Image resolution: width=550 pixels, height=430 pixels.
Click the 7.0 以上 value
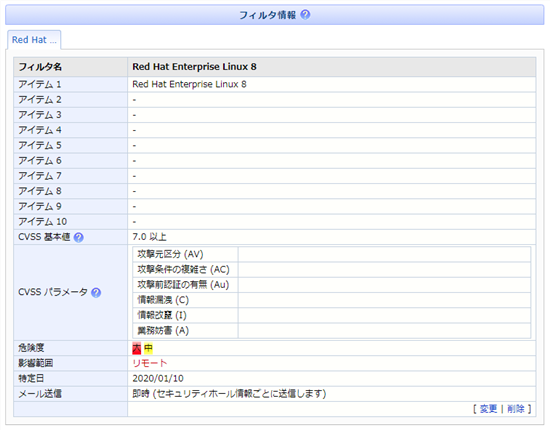pos(149,237)
